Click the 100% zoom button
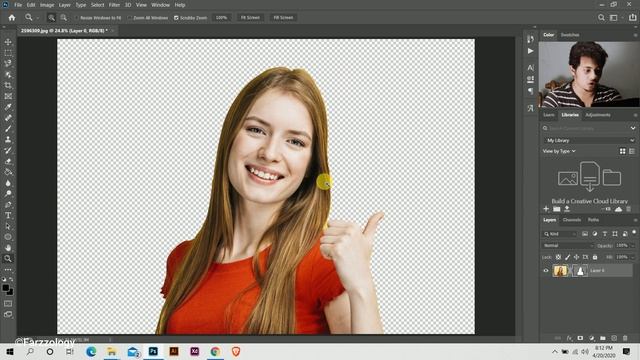Screen dimensions: 640x360 coord(221,18)
